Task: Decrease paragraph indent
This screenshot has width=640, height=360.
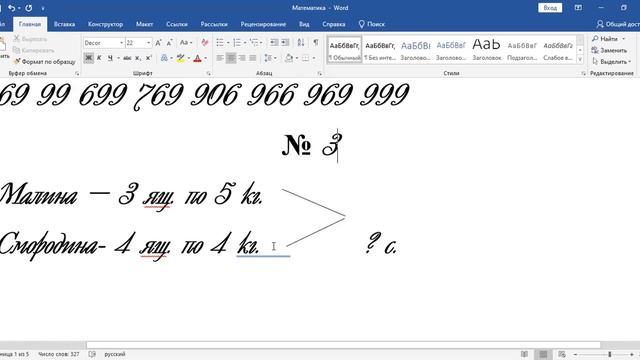Action: point(274,42)
